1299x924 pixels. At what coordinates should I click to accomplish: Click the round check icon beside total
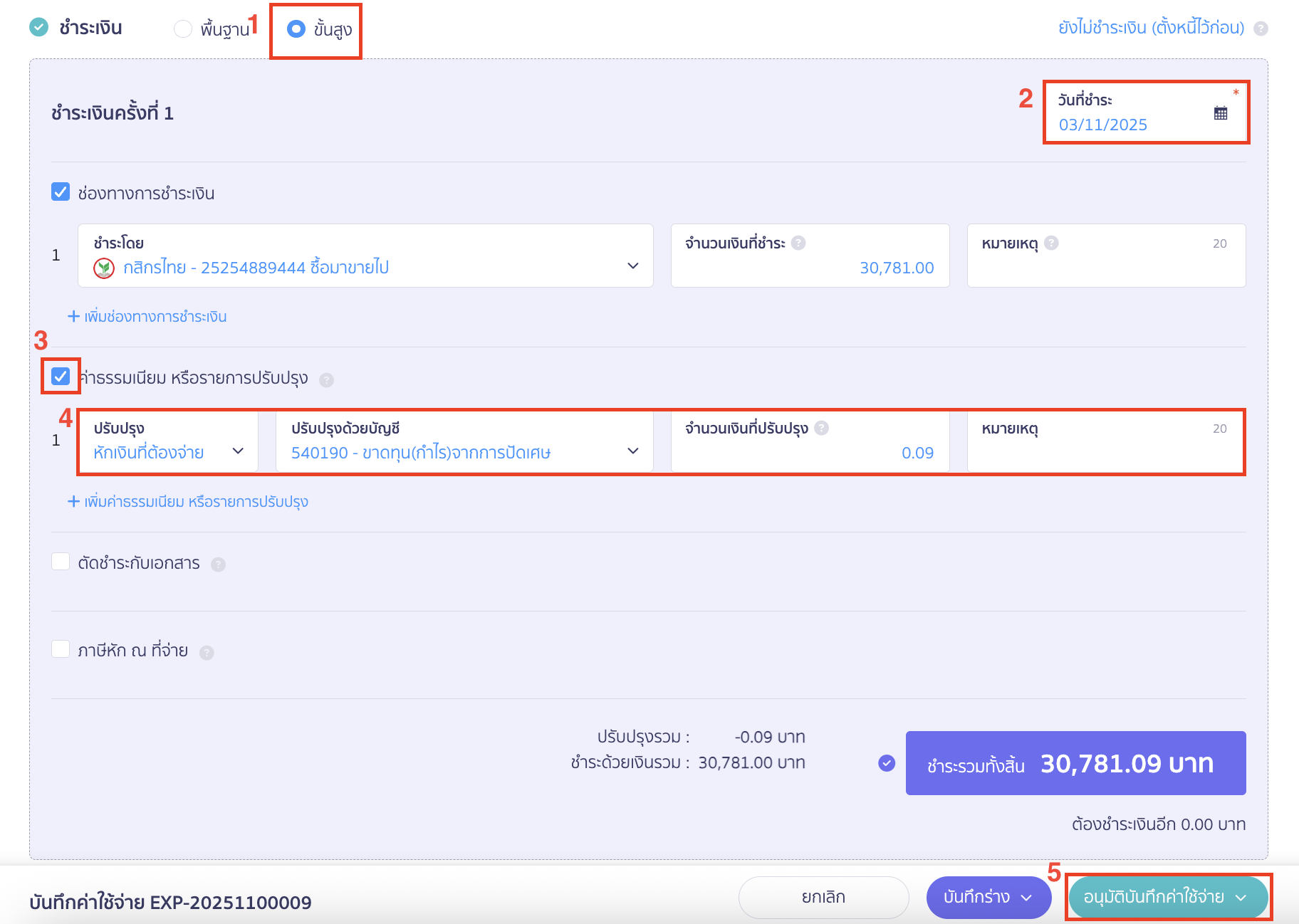coord(887,763)
